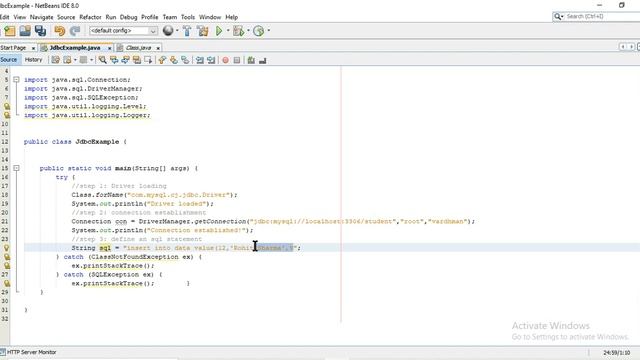Screen dimensions: 640x360
Task: Click Next Bookmark icon
Action: [x=174, y=60]
